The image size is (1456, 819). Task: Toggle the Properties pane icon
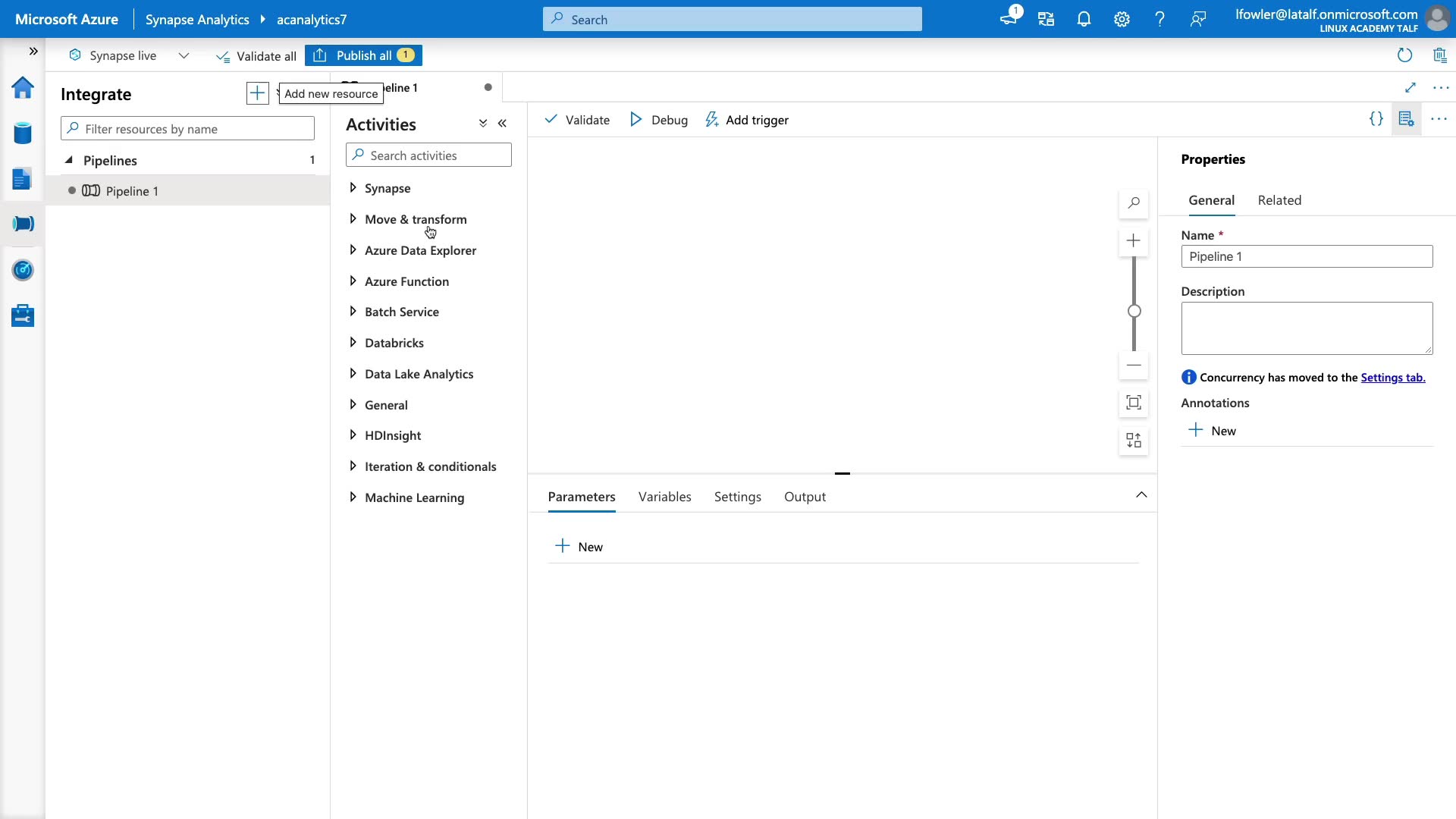click(1406, 119)
